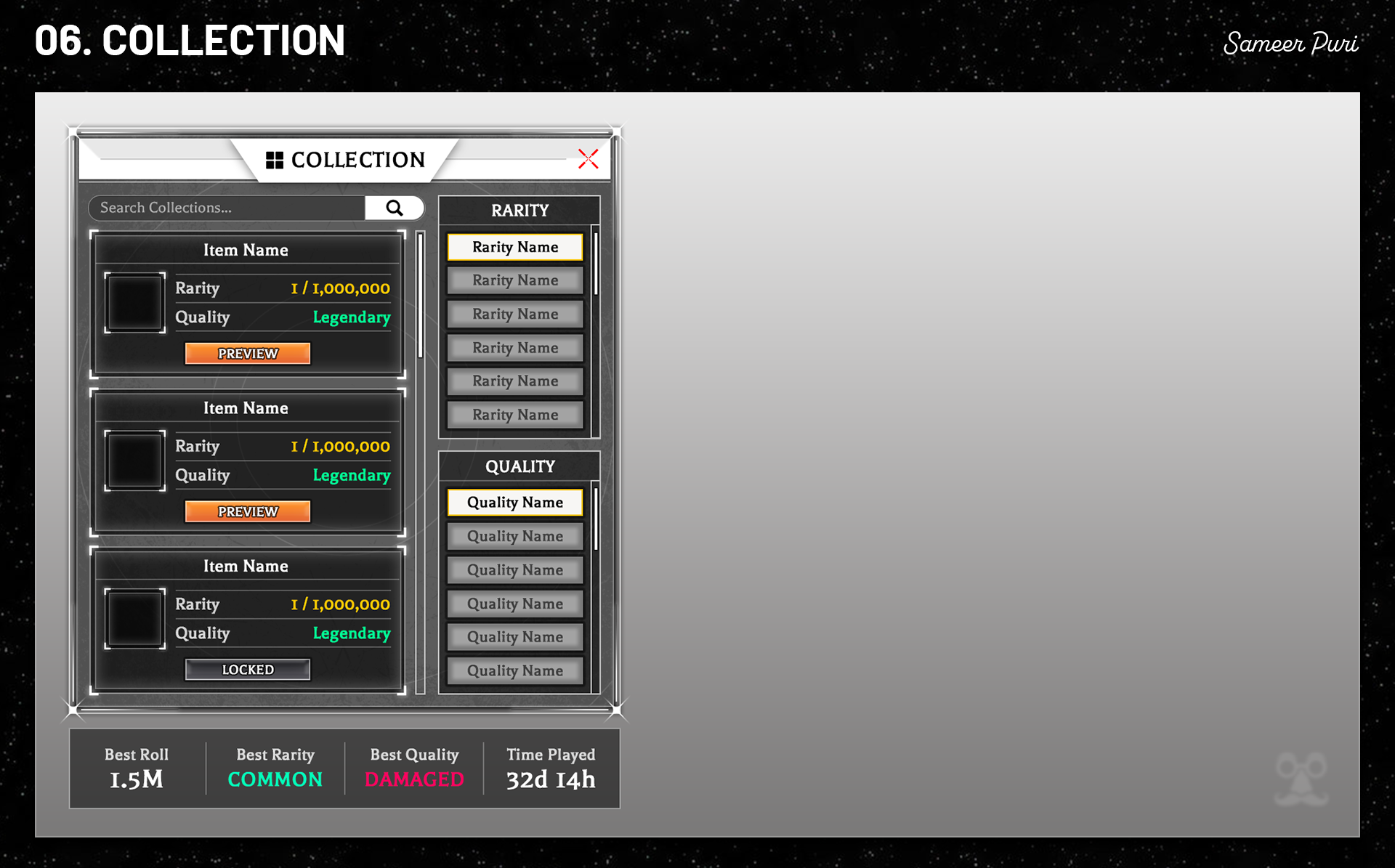Select the last Rarity Name filter option
1395x868 pixels.
point(515,415)
